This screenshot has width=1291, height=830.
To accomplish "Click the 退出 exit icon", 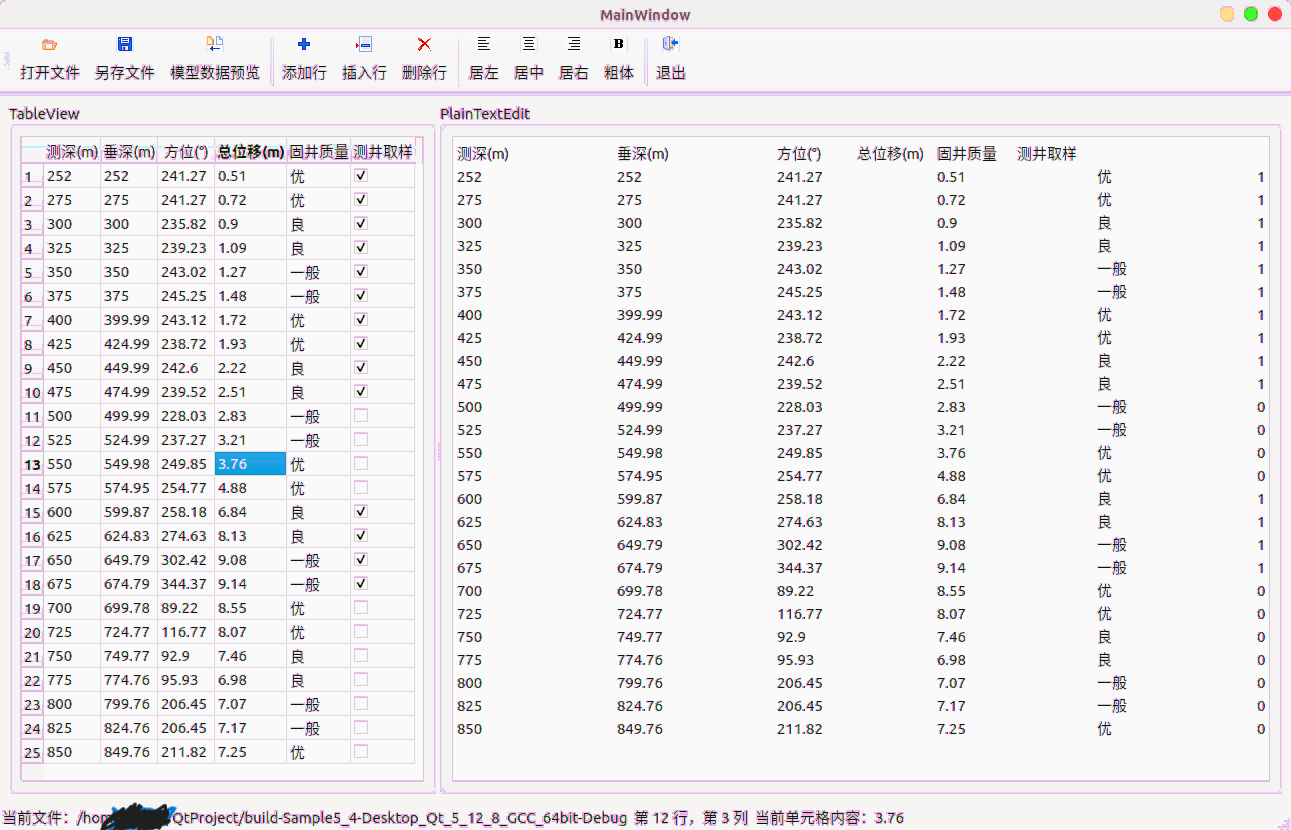I will tap(671, 44).
